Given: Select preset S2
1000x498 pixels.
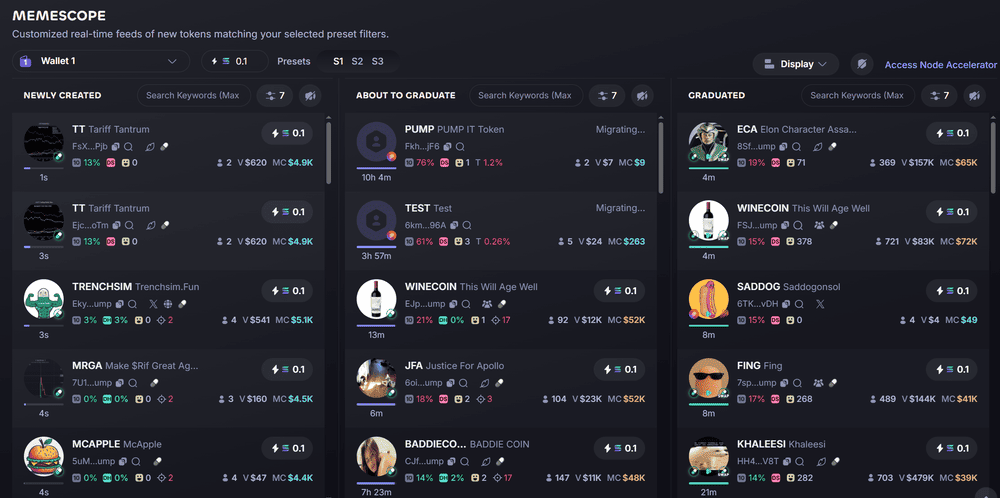Looking at the screenshot, I should (x=357, y=61).
